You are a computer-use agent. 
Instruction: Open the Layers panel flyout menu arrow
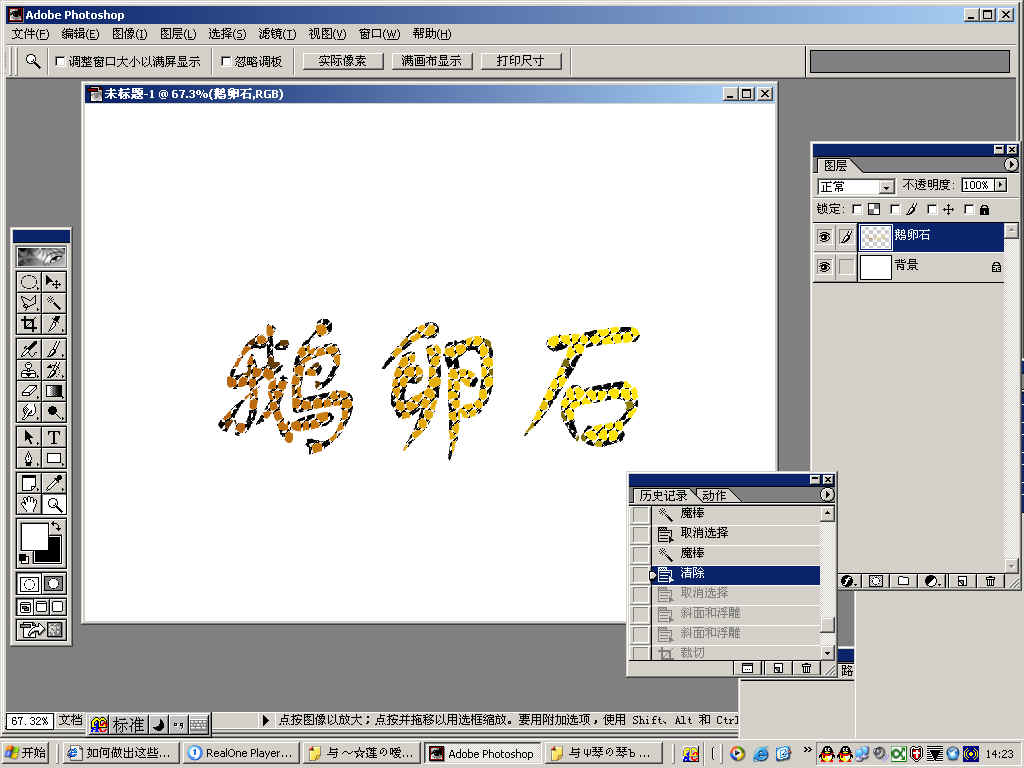[1010, 165]
